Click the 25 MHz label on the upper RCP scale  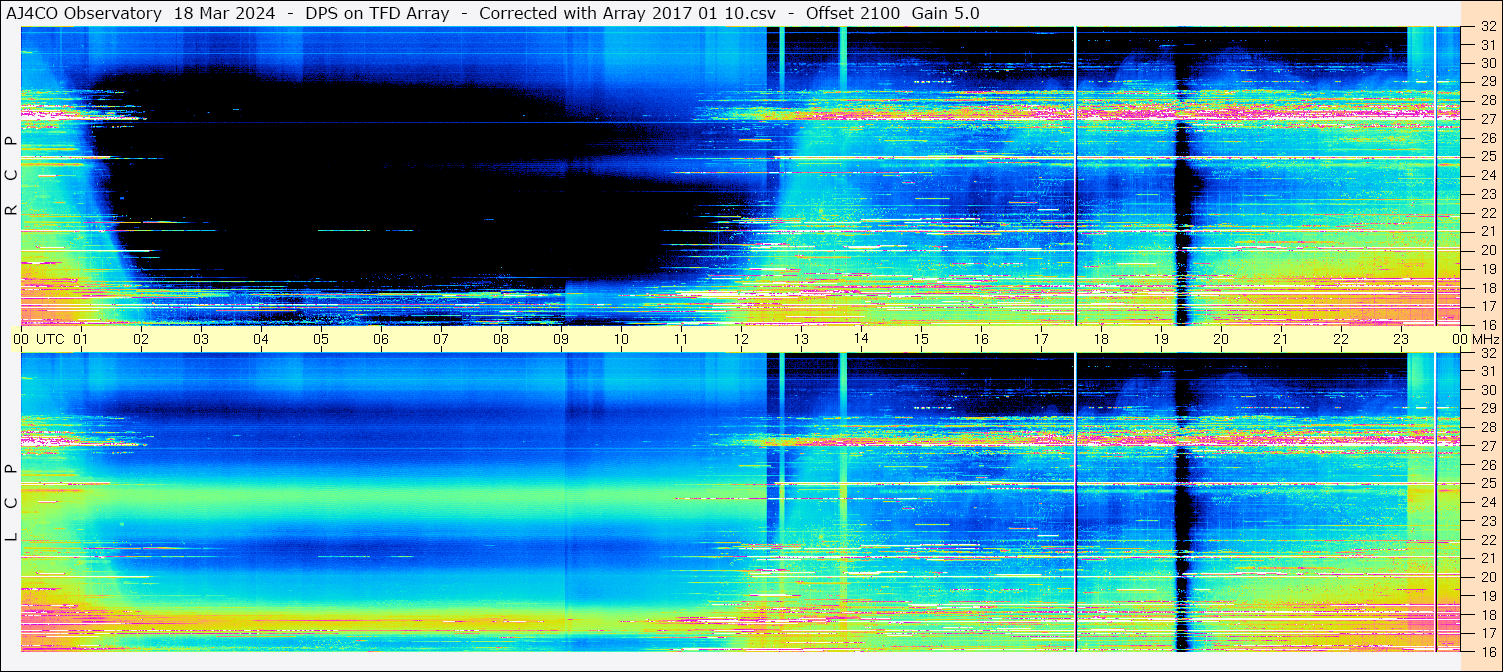[x=1486, y=156]
